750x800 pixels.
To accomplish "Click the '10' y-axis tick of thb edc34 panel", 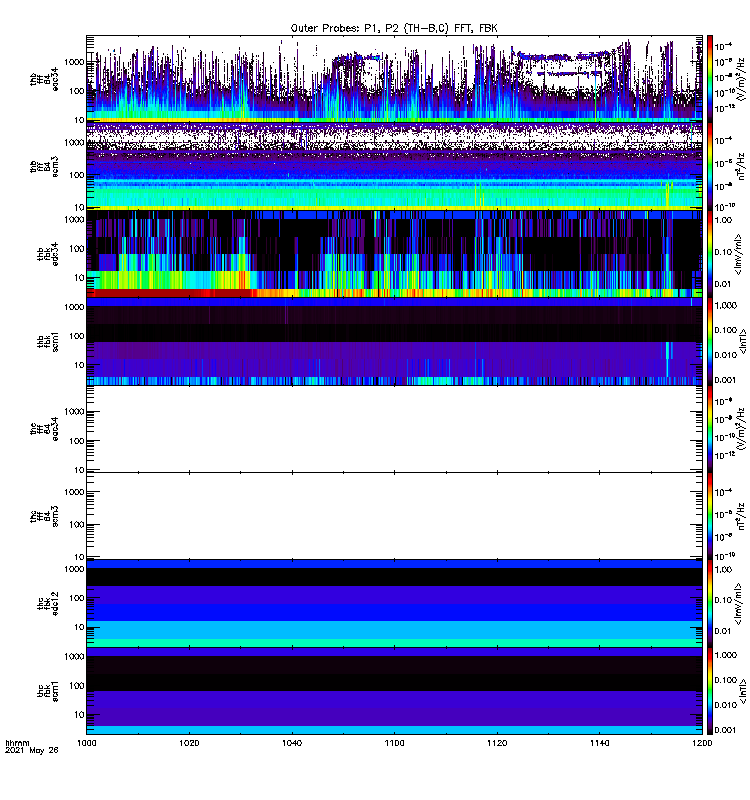I will tap(79, 278).
